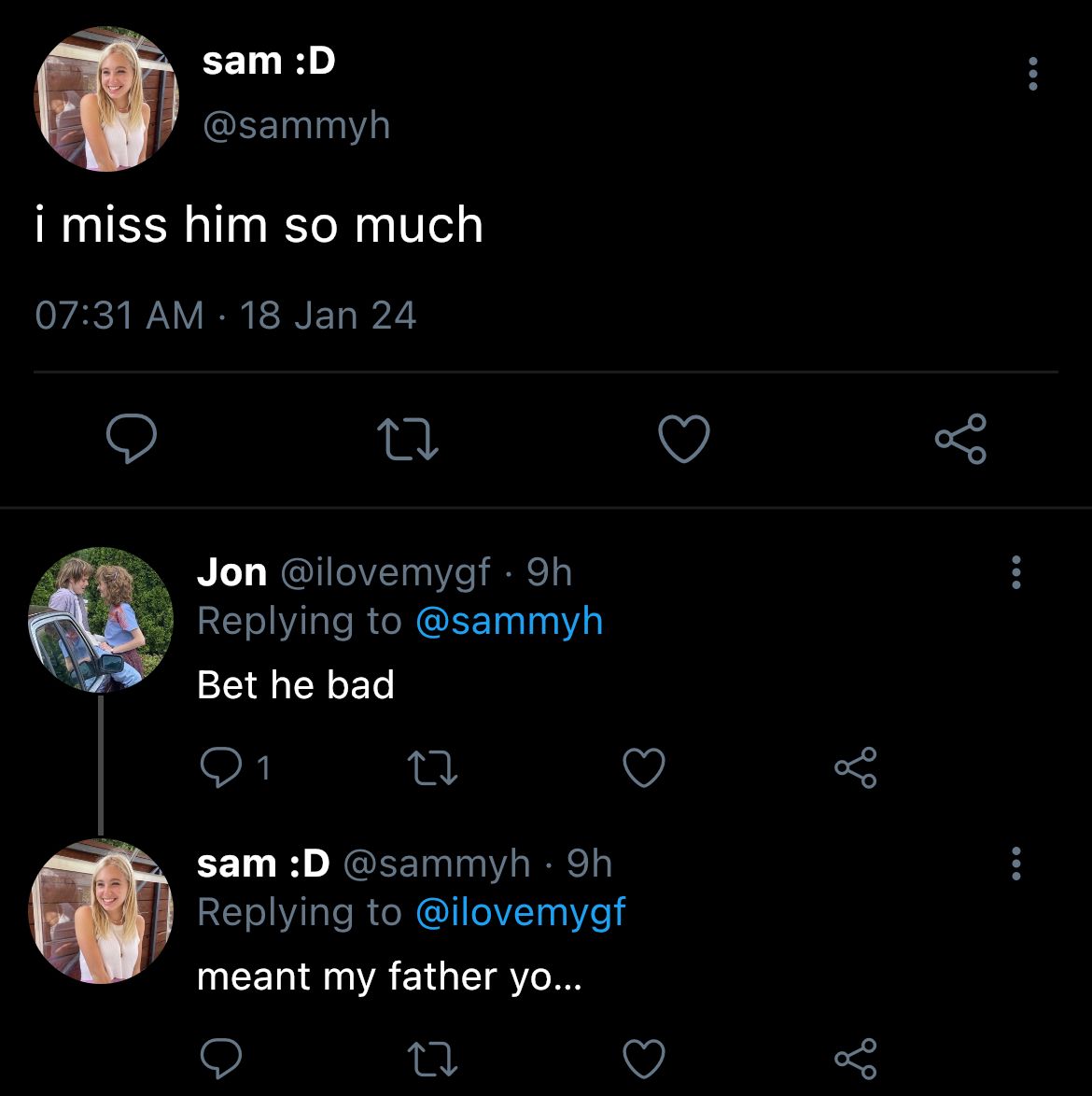Retweet the main tweet by sam :D

(x=406, y=439)
